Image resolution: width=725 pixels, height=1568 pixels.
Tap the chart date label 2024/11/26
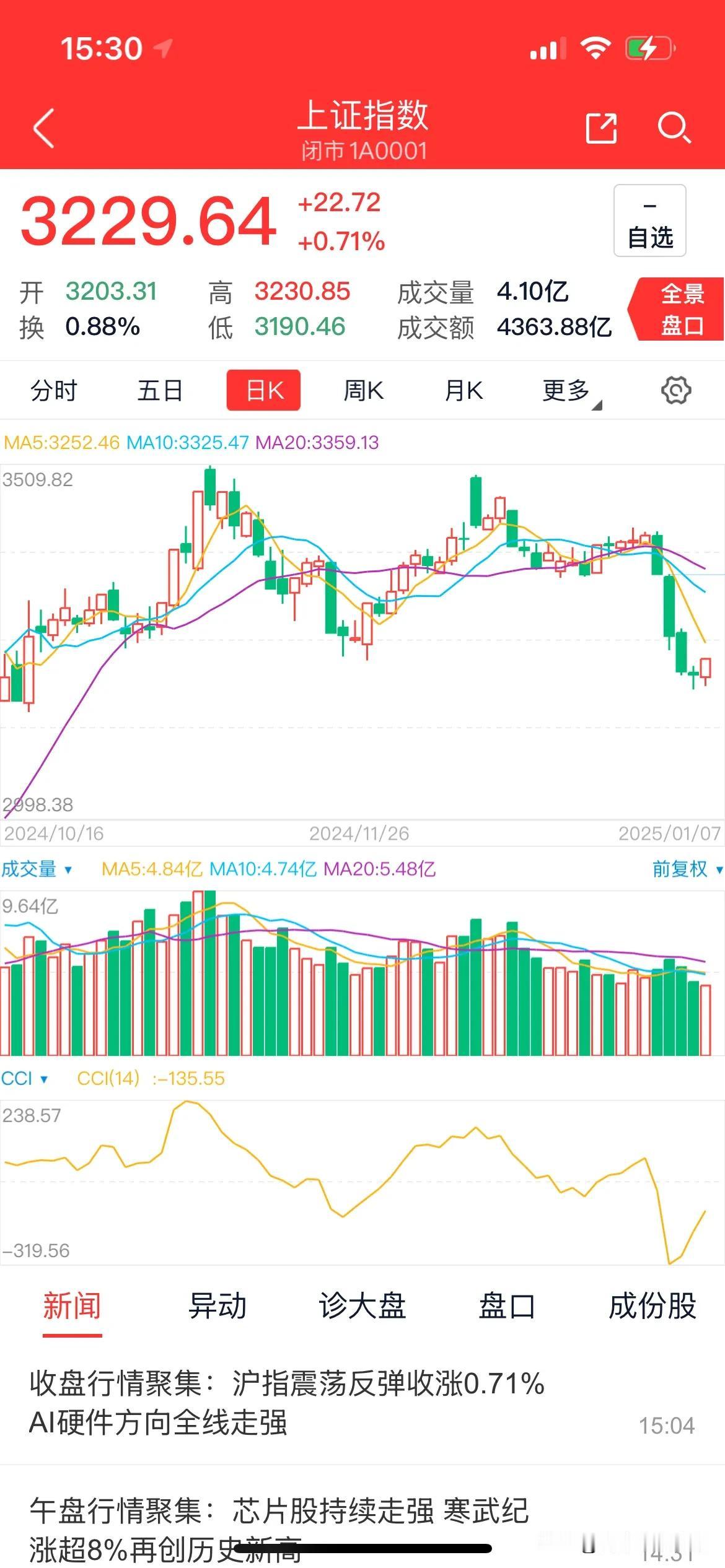point(359,834)
